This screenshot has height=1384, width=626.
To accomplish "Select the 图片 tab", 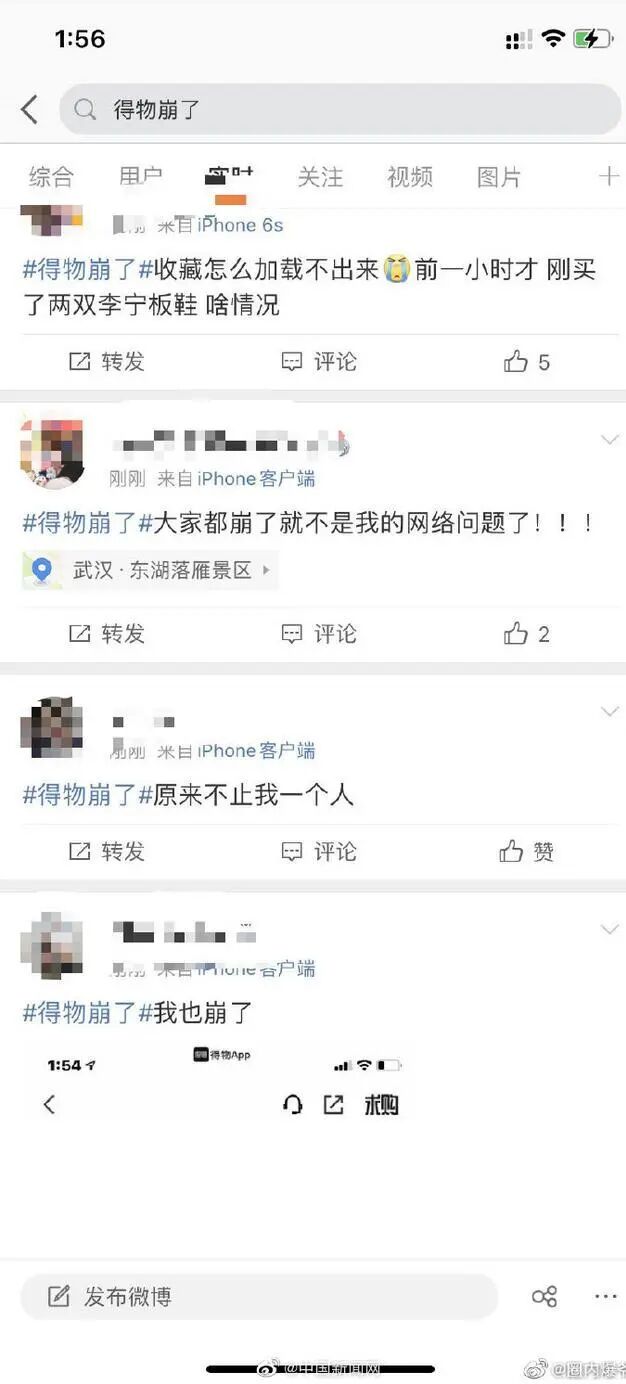I will point(499,177).
